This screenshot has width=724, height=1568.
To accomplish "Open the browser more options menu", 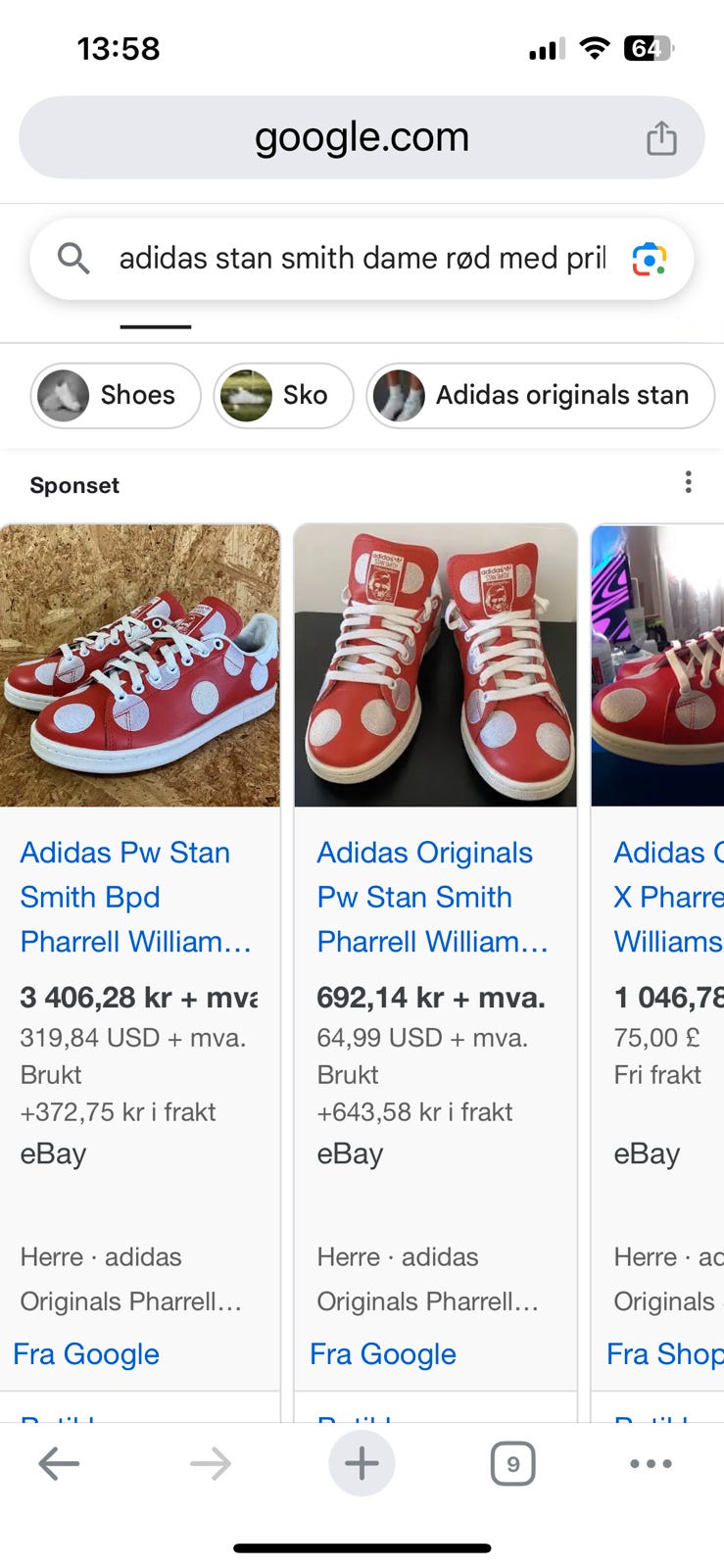I will (651, 1464).
